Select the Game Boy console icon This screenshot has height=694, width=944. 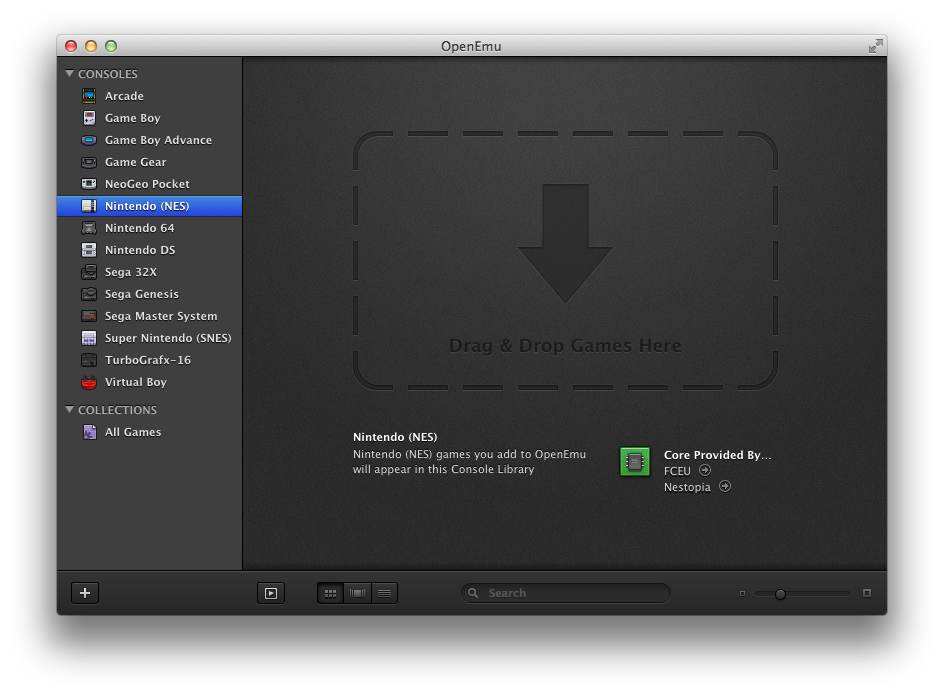click(88, 117)
